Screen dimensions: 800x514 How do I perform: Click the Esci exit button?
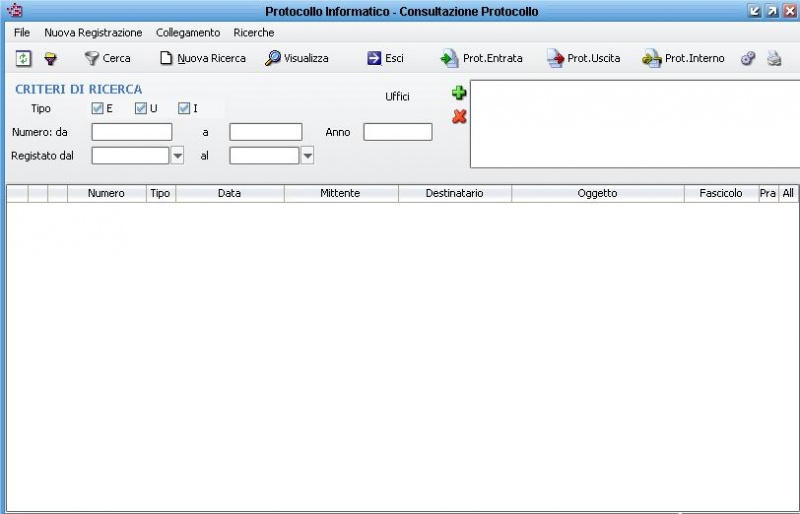(x=385, y=58)
